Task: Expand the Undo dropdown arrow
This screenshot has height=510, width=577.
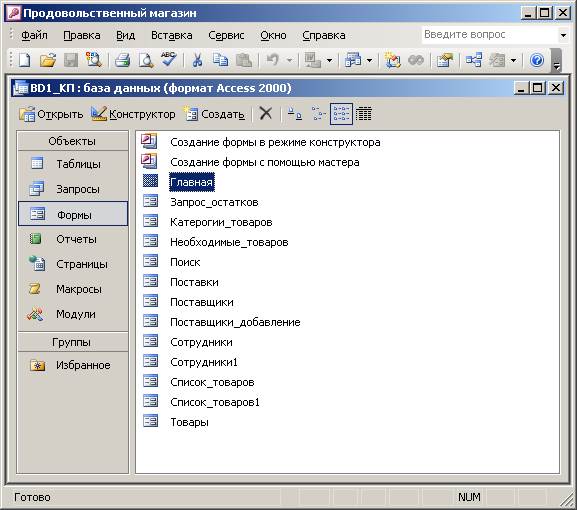Action: [x=289, y=60]
